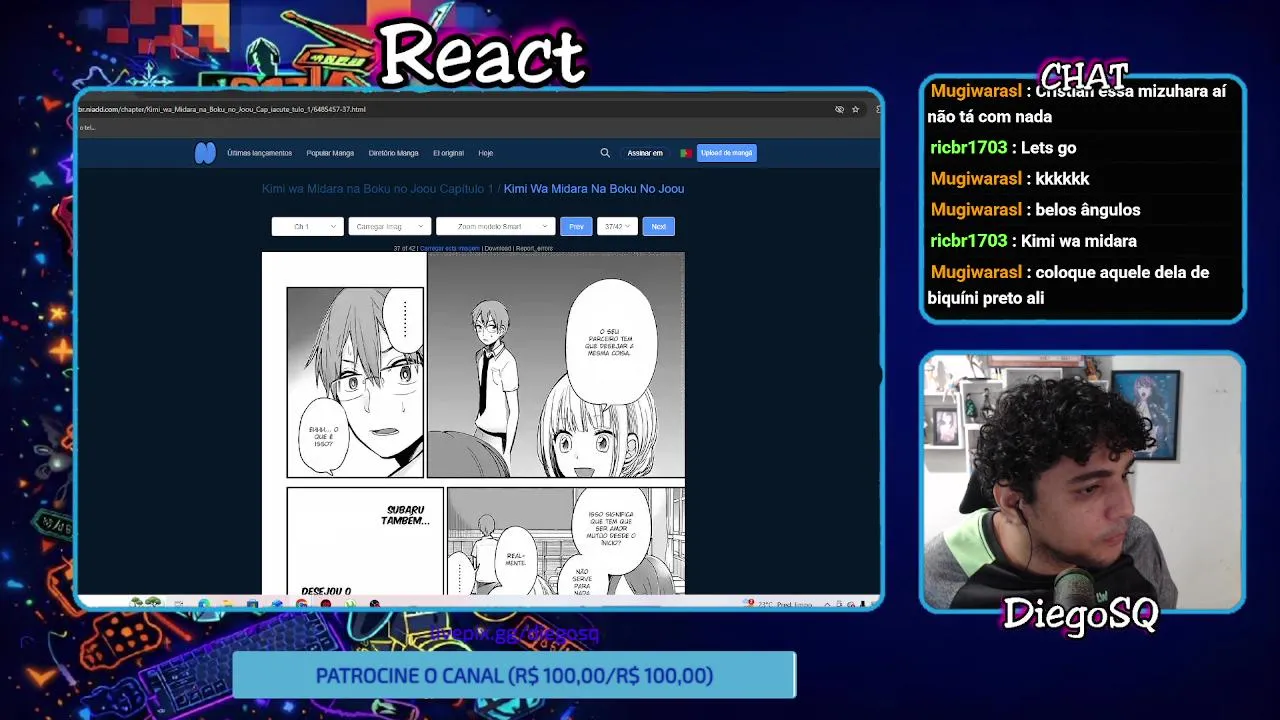The image size is (1280, 720).
Task: Open the El original menu item
Action: (448, 153)
